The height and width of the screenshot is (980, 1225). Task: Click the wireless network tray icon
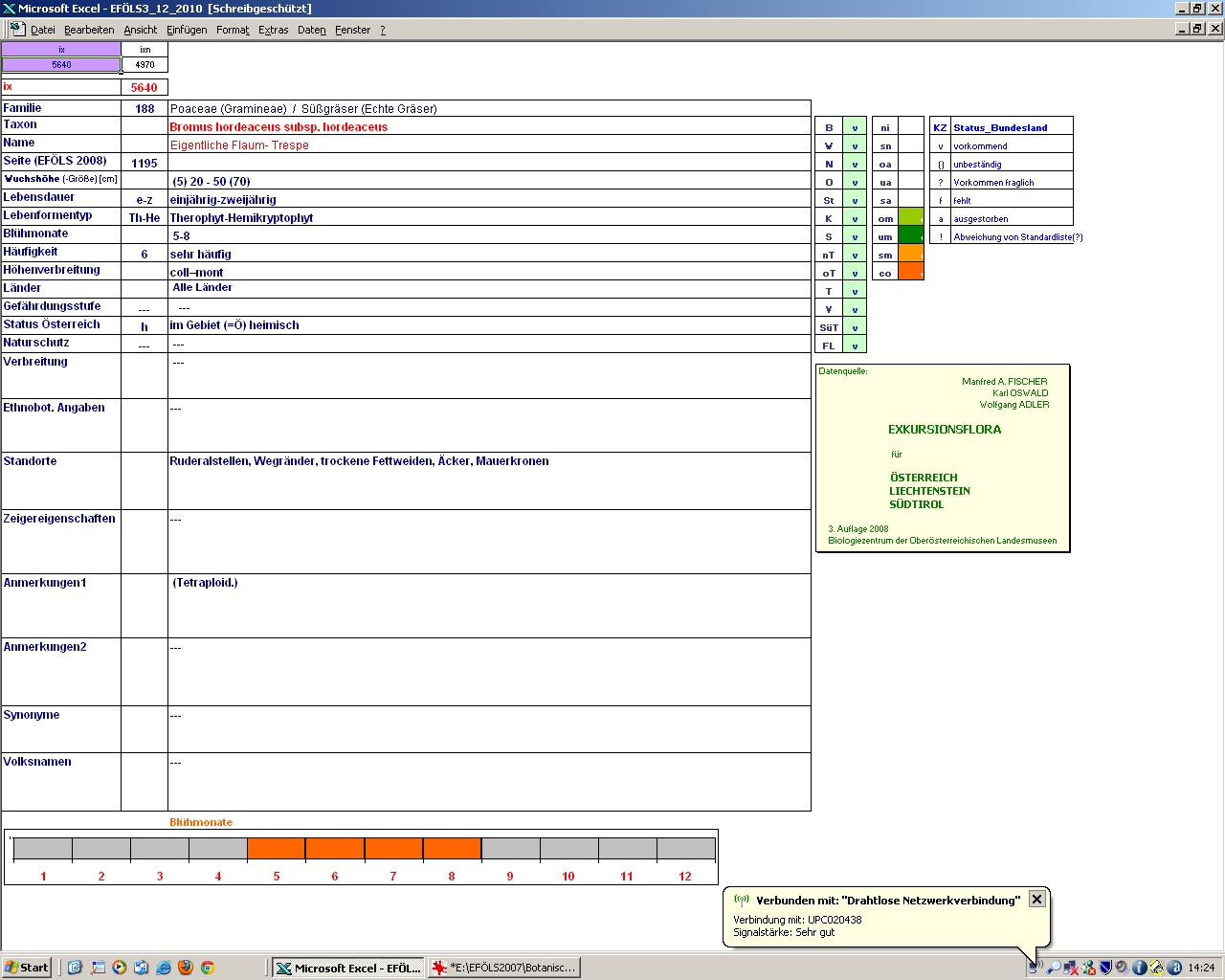pos(1035,968)
